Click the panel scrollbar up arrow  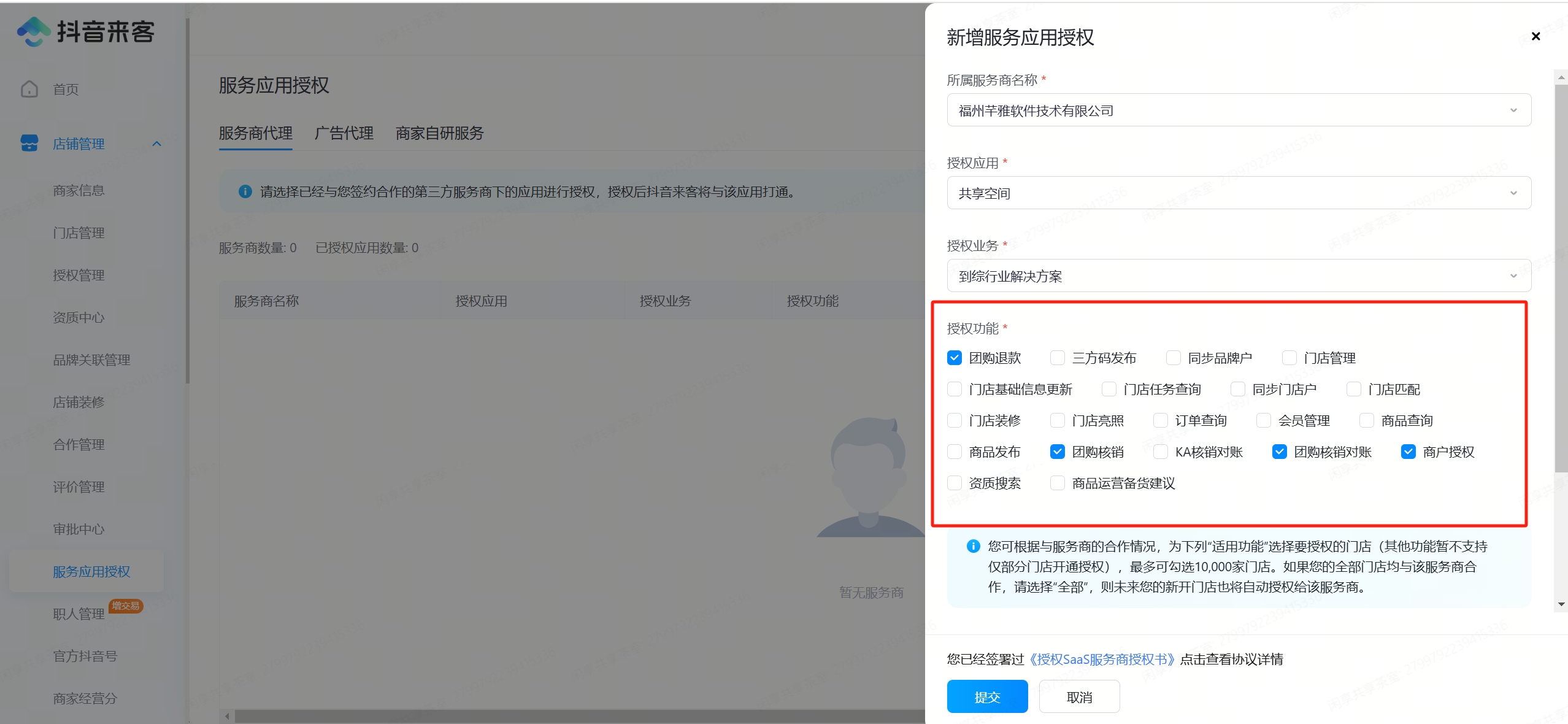[1561, 77]
